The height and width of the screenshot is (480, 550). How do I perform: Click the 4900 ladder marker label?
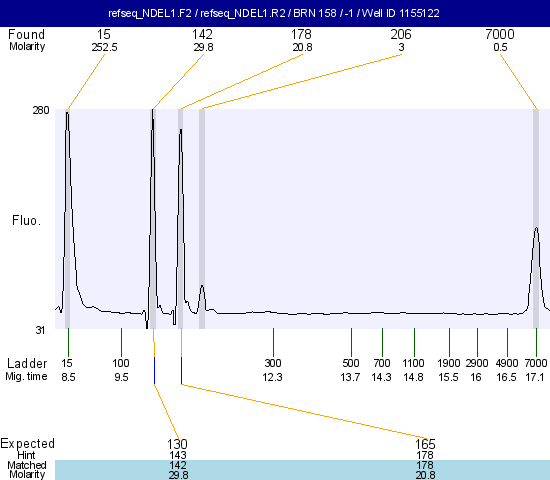(507, 363)
